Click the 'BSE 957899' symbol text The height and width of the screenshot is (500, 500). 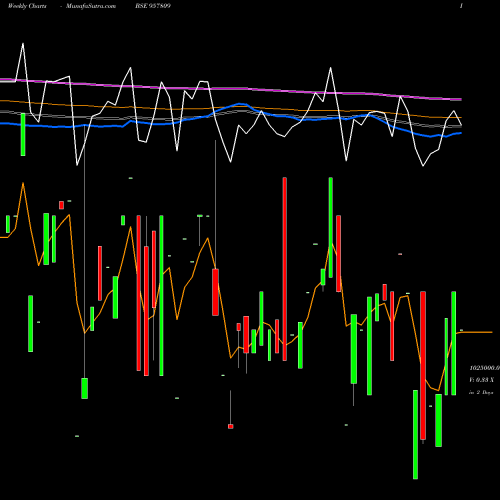tap(153, 6)
